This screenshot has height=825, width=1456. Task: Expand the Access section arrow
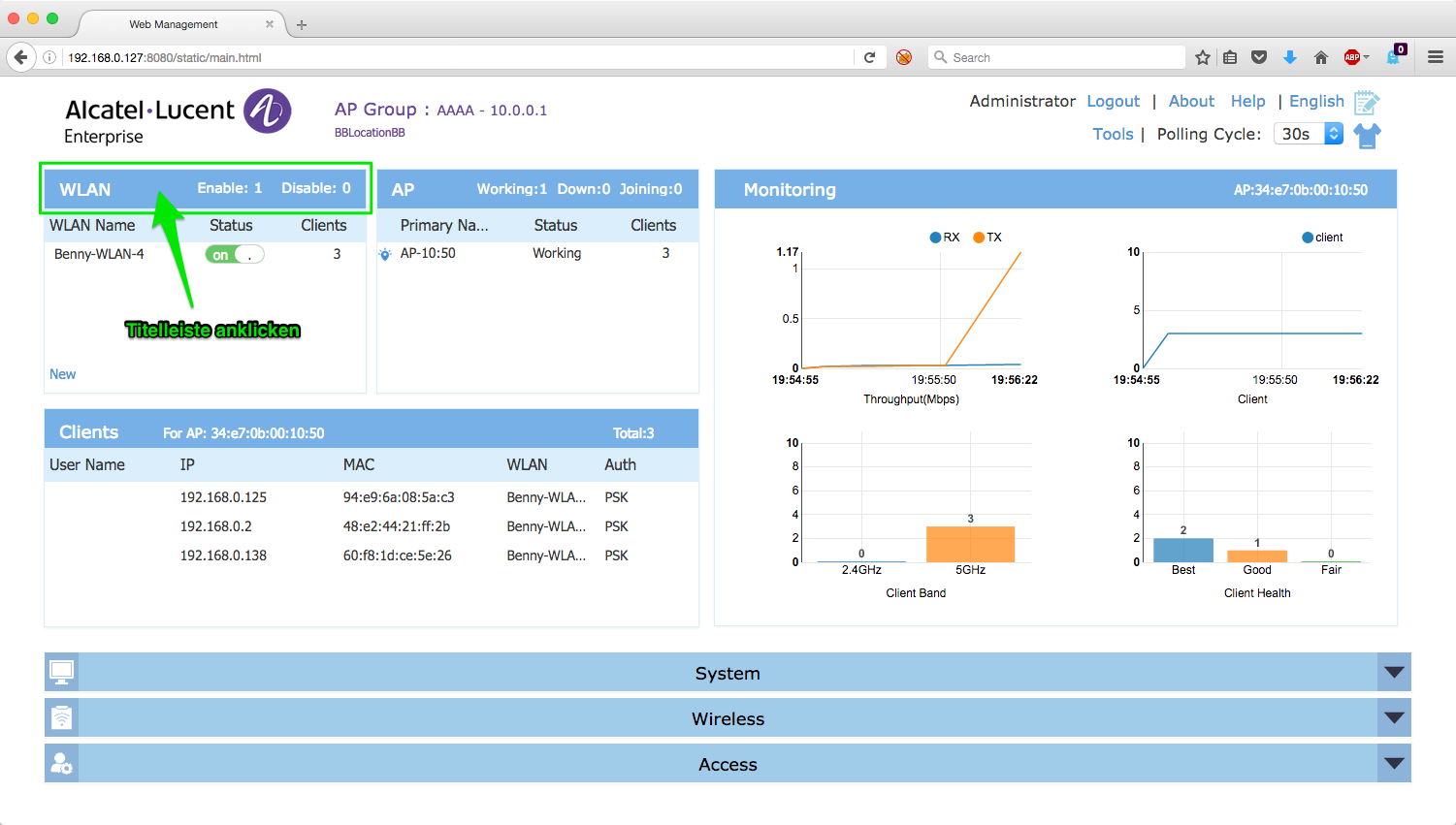click(1394, 764)
